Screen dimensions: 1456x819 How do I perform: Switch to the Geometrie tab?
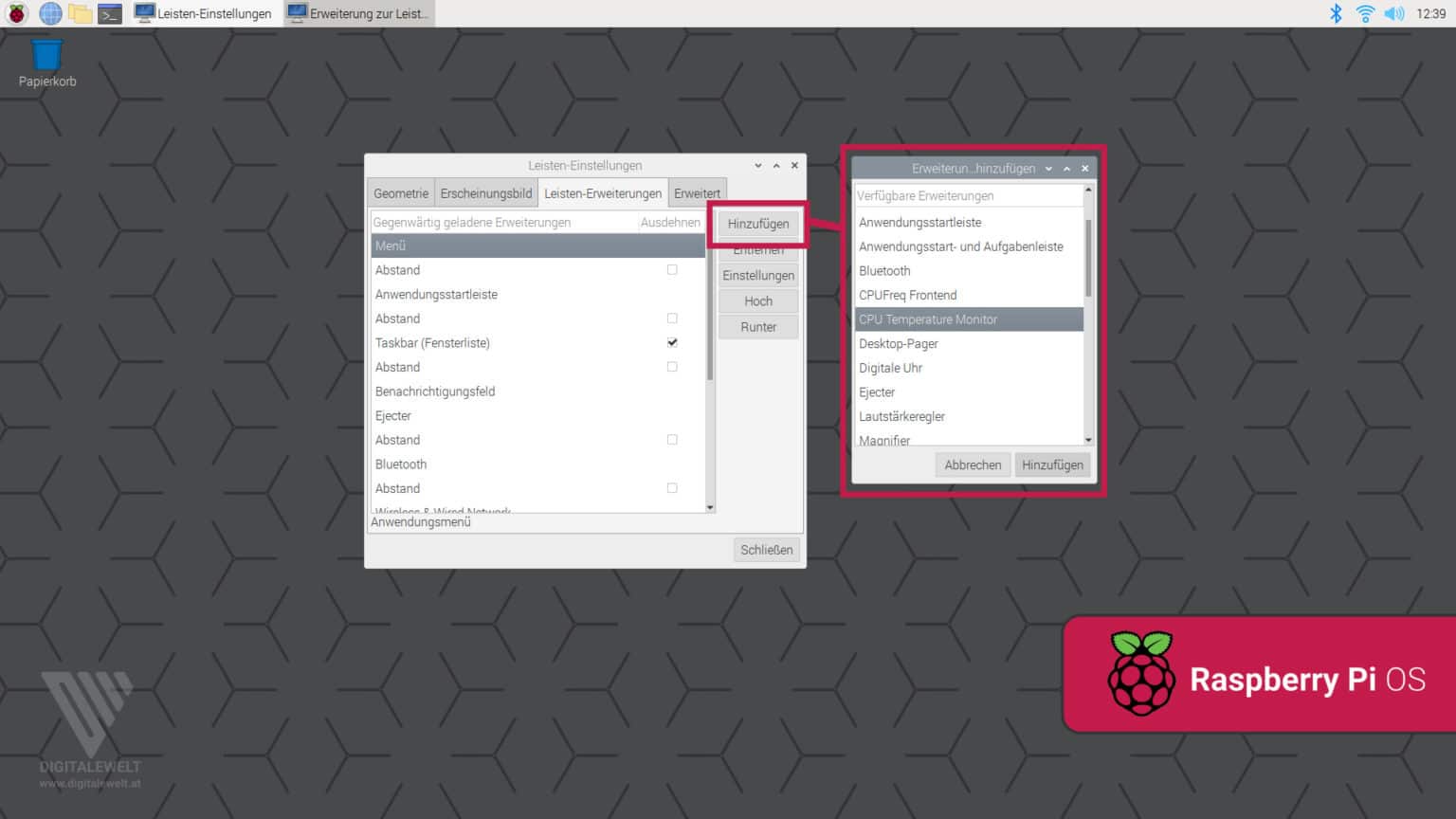[401, 193]
